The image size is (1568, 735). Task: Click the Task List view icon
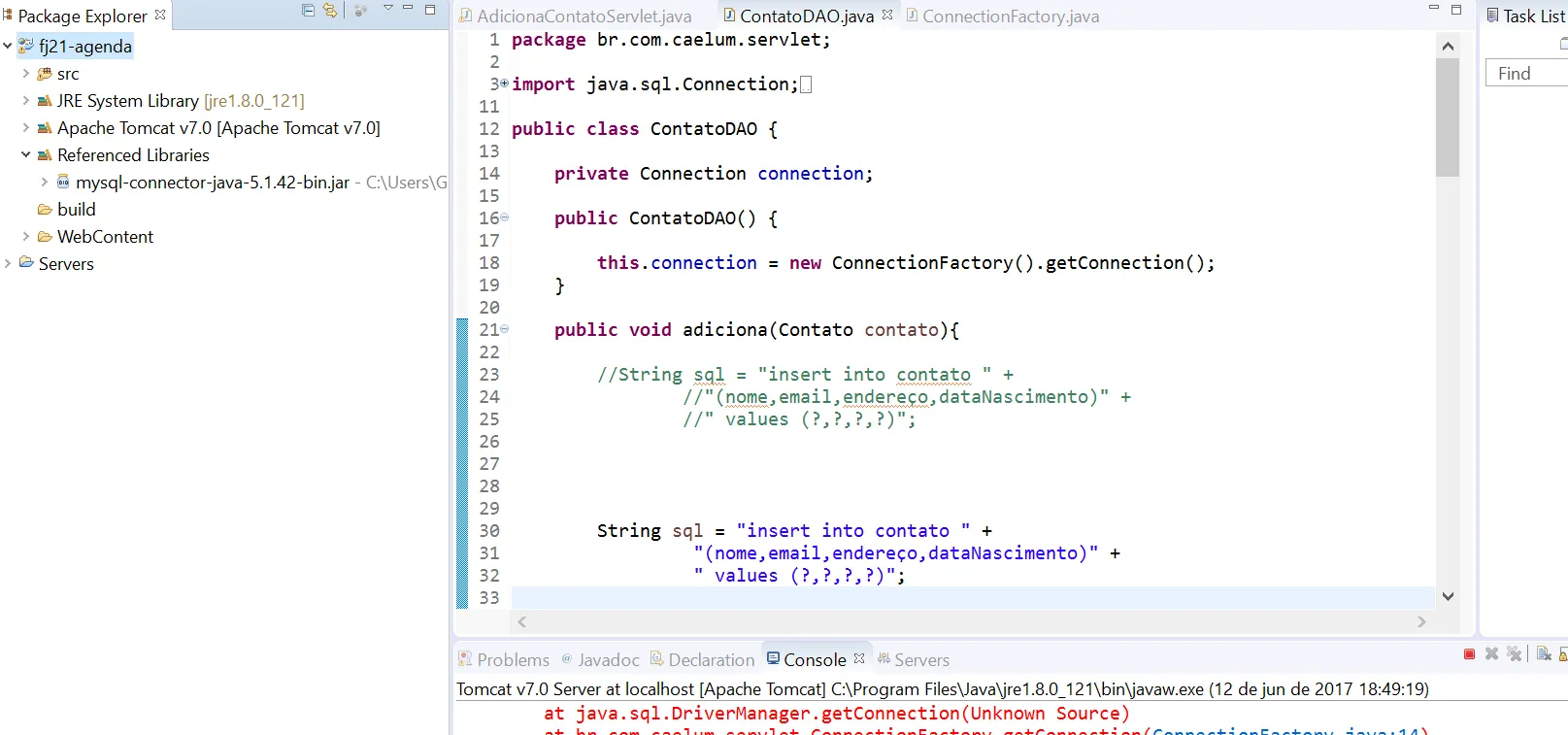click(x=1493, y=16)
